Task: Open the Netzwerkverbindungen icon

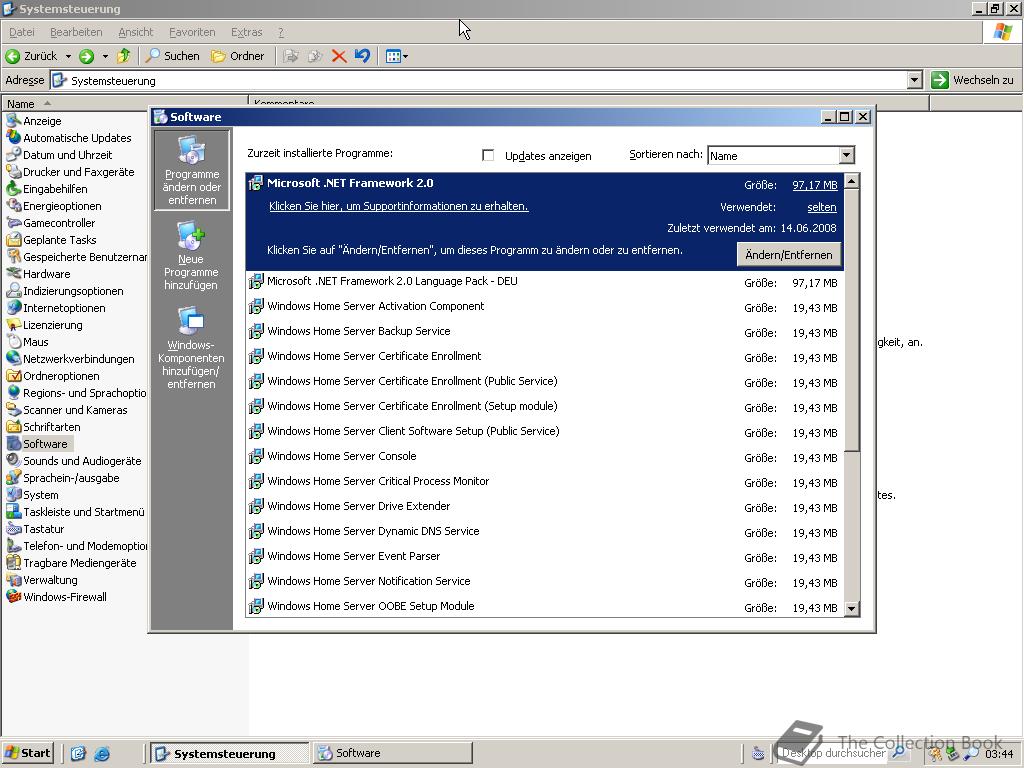Action: pyautogui.click(x=14, y=359)
